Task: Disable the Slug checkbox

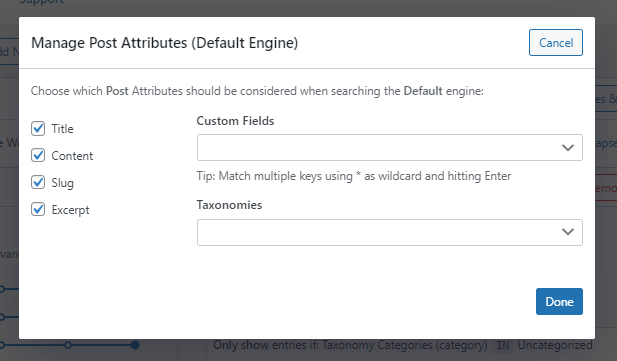Action: 38,182
